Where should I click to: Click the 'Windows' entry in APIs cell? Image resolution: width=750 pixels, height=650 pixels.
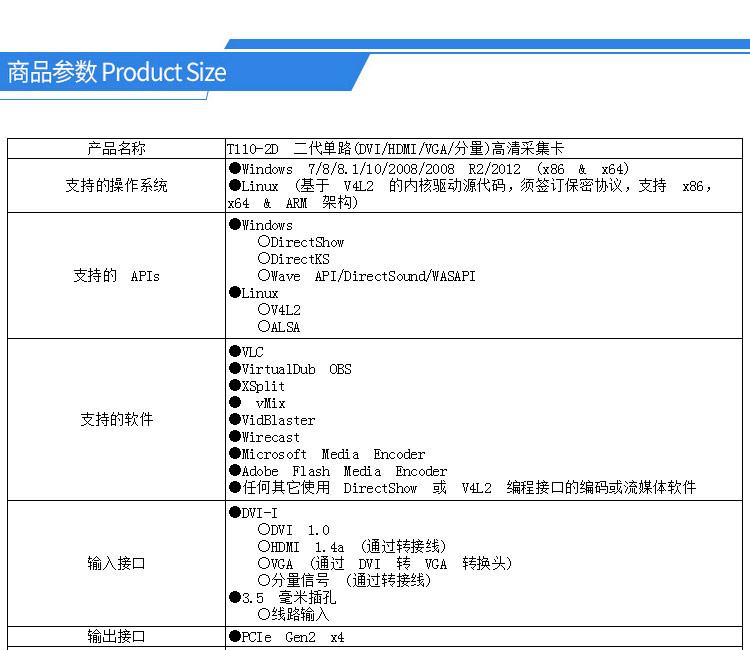[261, 225]
